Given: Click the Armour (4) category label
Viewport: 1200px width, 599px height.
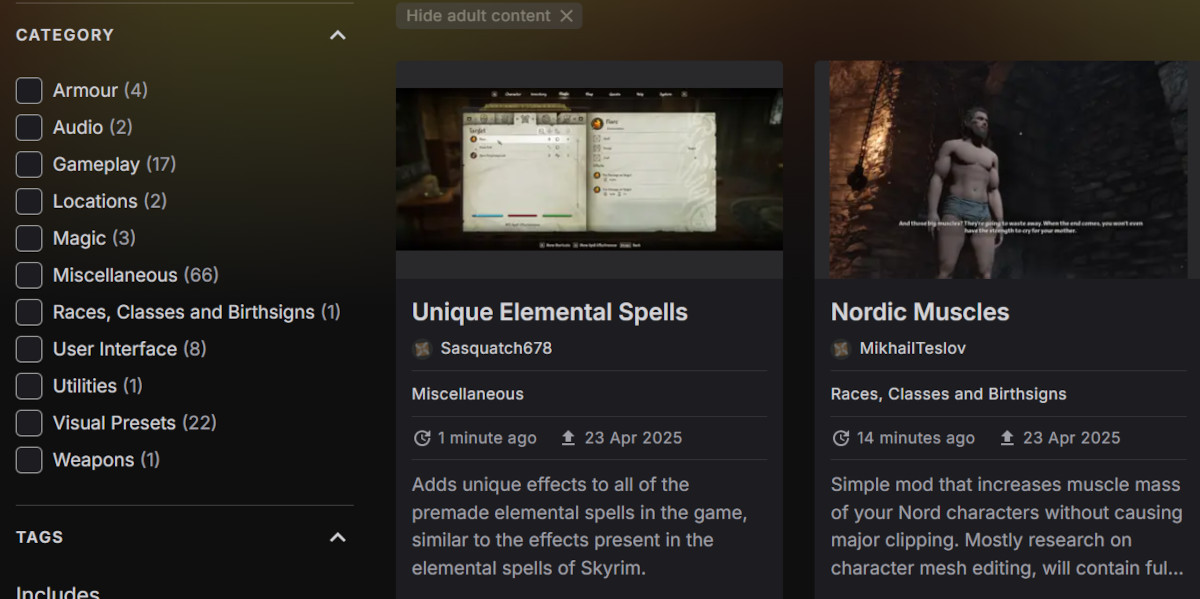Looking at the screenshot, I should click(100, 90).
